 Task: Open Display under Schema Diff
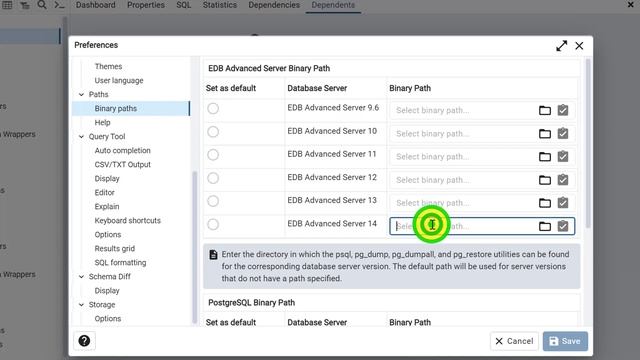coord(107,291)
